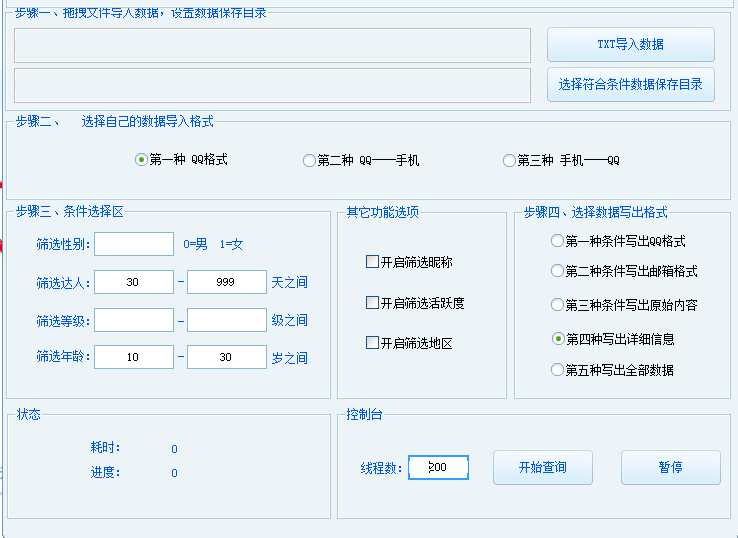Click the 步骤三、条件选择区 group title
738x538 pixels.
[70, 211]
